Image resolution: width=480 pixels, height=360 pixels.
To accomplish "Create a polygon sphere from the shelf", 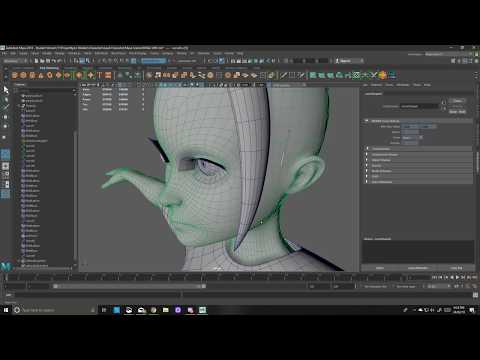I will click(x=14, y=75).
